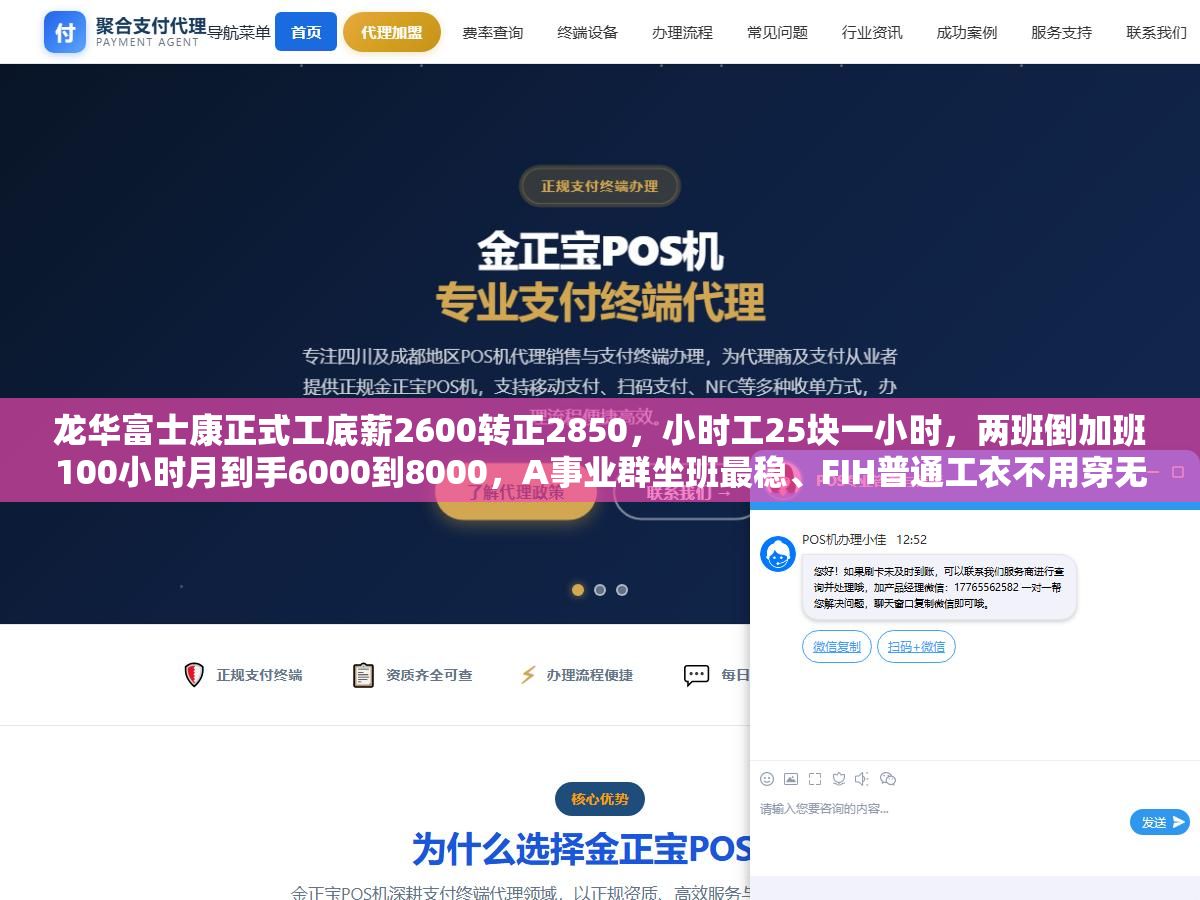
Task: Click the 发送 send button
Action: [x=1160, y=822]
